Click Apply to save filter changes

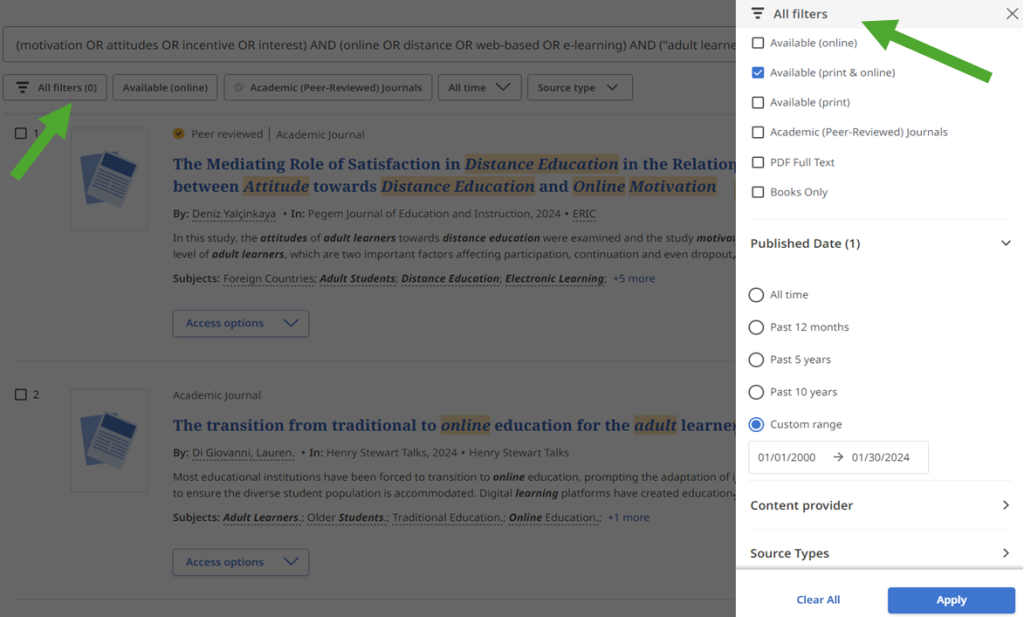tap(950, 600)
